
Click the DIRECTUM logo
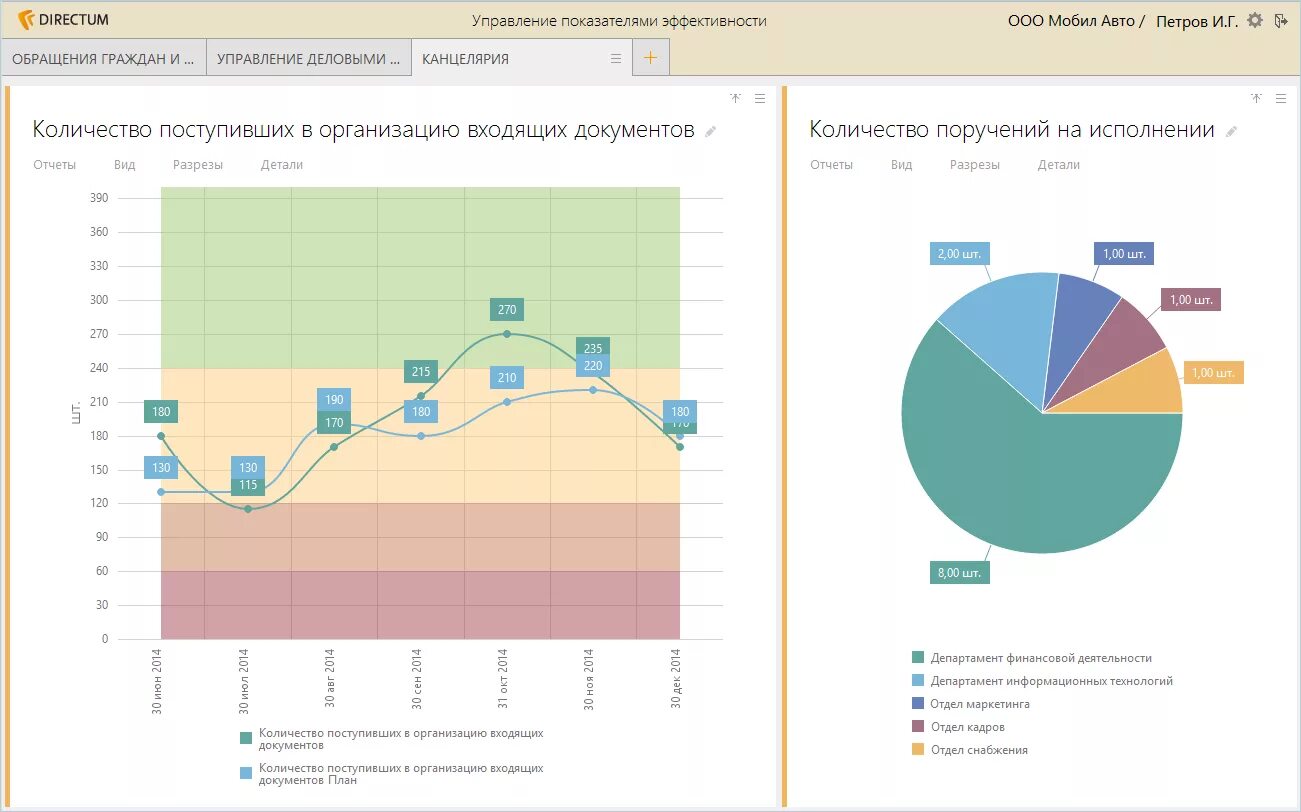64,20
